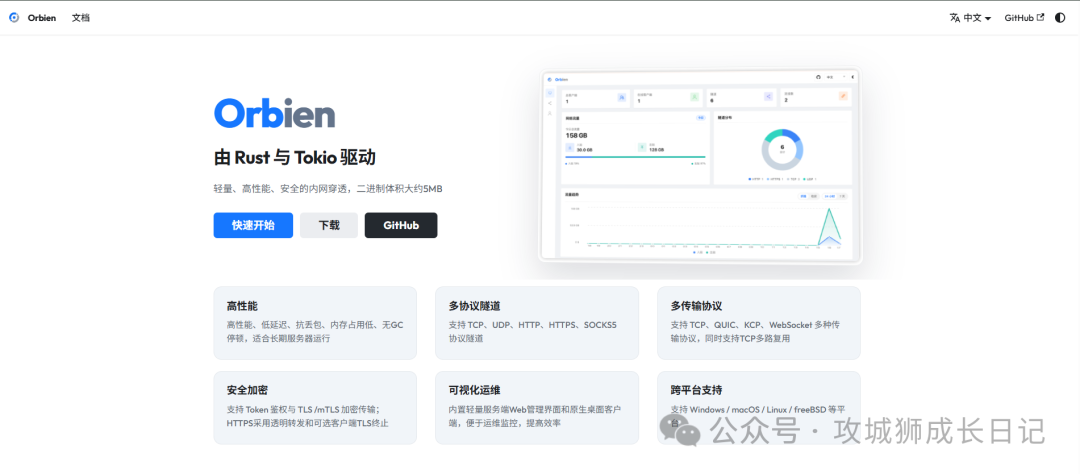Image resolution: width=1080 pixels, height=474 pixels.
Task: Select the 跨平台支持 feature card title
Action: (696, 390)
